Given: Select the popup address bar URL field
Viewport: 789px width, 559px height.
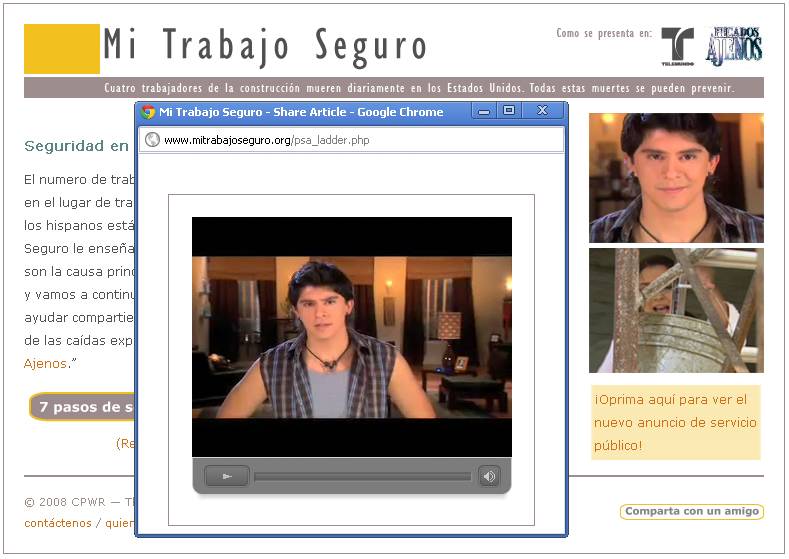Looking at the screenshot, I should coord(351,140).
